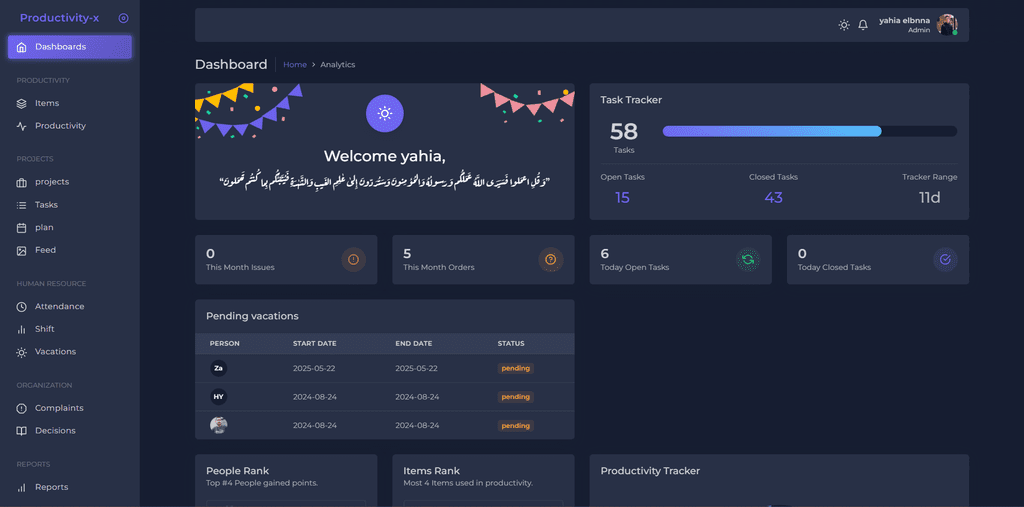Click the People Rank card title
This screenshot has width=1024, height=507.
[238, 471]
